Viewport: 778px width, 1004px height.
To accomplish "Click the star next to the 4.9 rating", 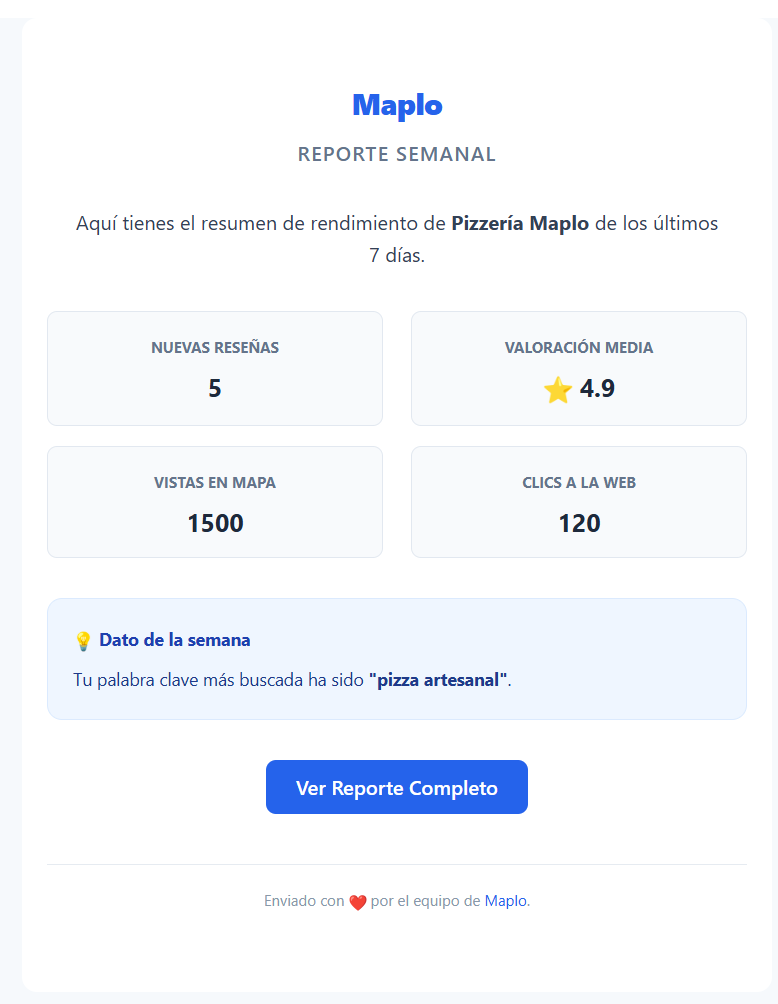I will [557, 389].
